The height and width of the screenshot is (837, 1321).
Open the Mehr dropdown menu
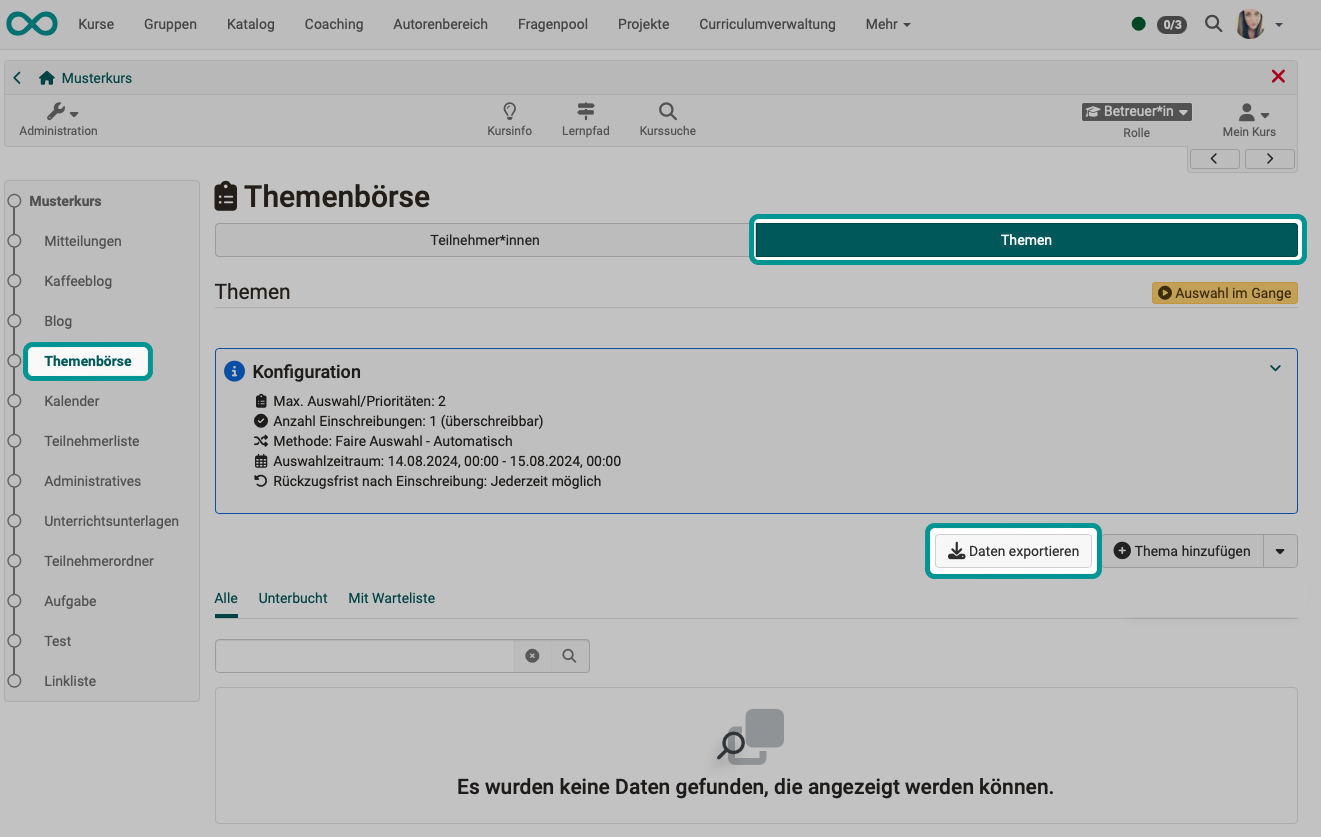pyautogui.click(x=886, y=24)
